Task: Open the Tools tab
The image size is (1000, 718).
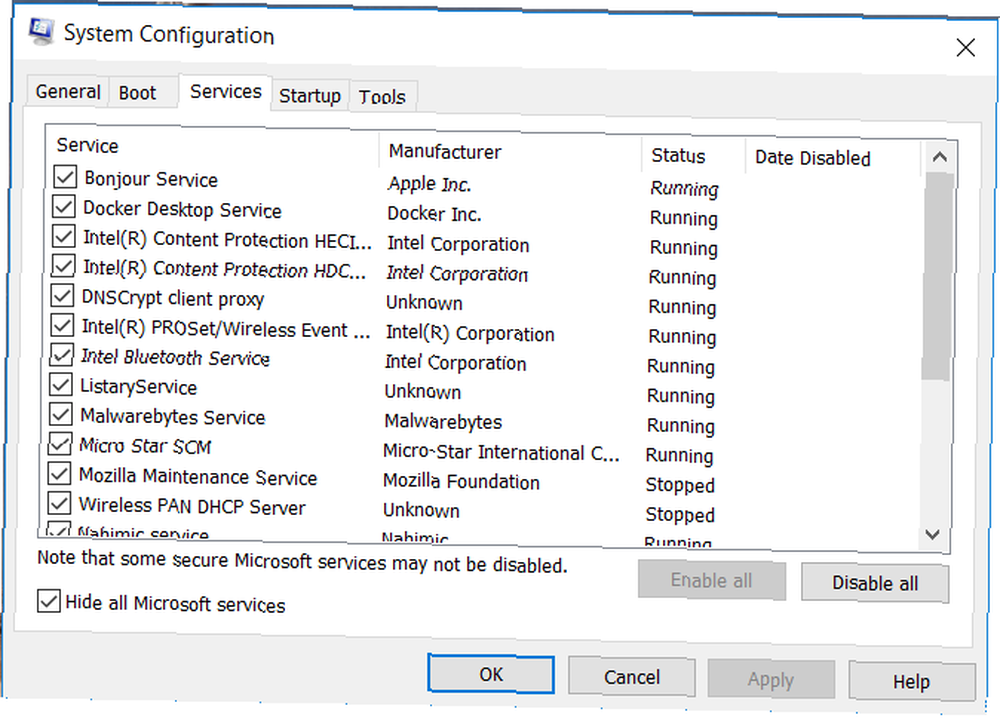Action: [382, 97]
